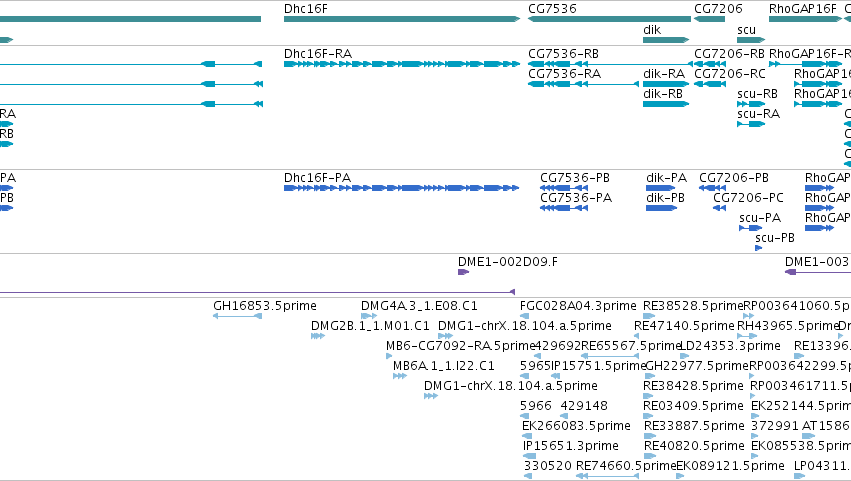Screen dimensions: 851x481
Task: Click the scu-RB transcript
Action: [751, 104]
